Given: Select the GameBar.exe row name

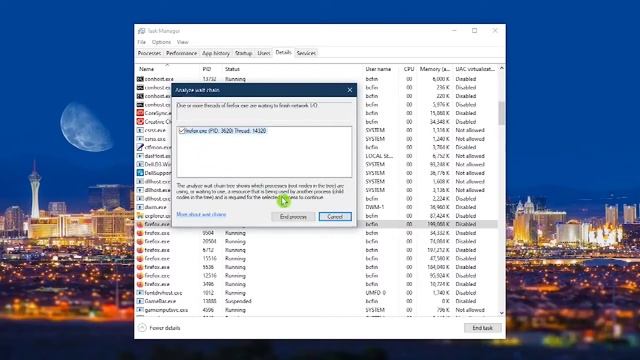Looking at the screenshot, I should pos(160,301).
